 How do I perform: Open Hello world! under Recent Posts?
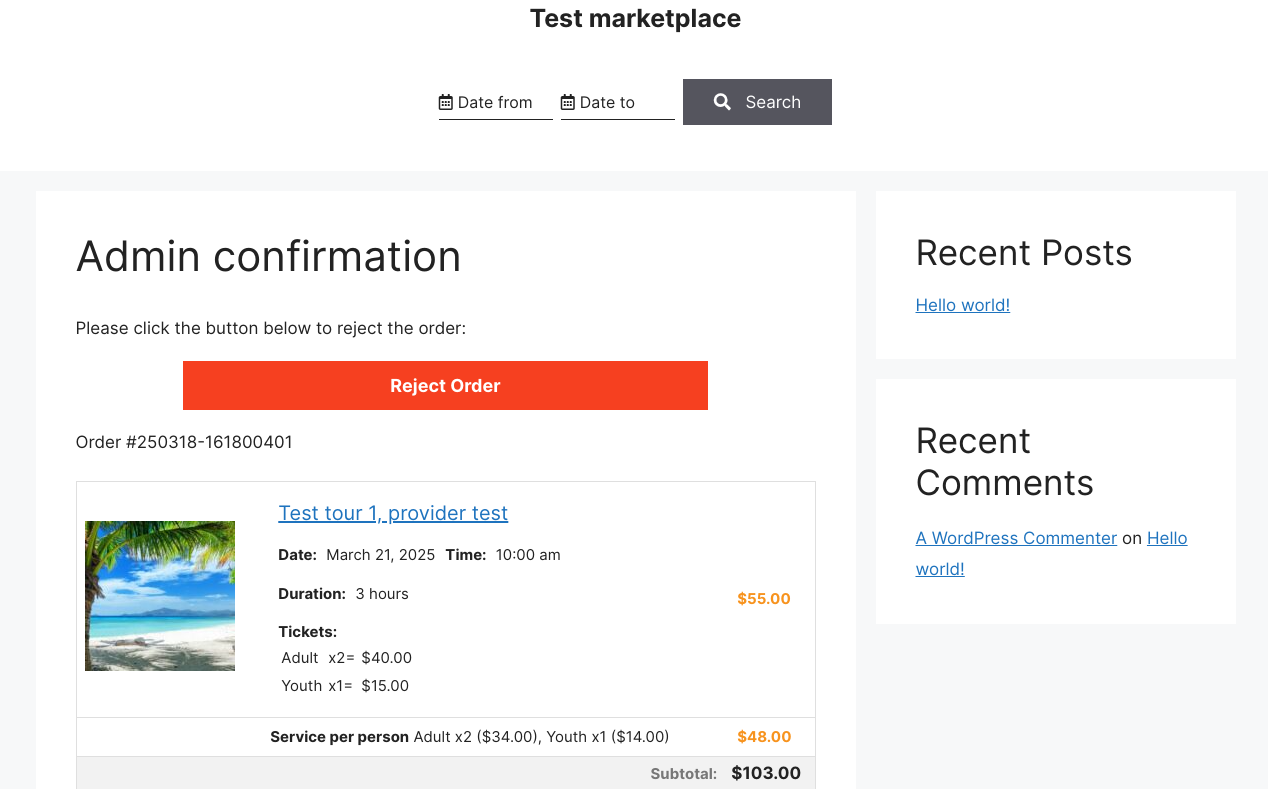pyautogui.click(x=963, y=305)
